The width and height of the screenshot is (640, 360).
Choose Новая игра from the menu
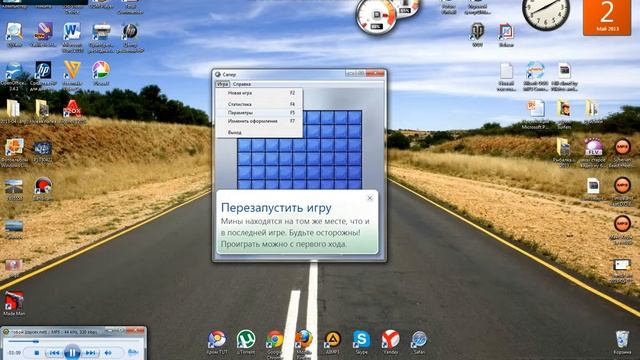click(x=260, y=93)
